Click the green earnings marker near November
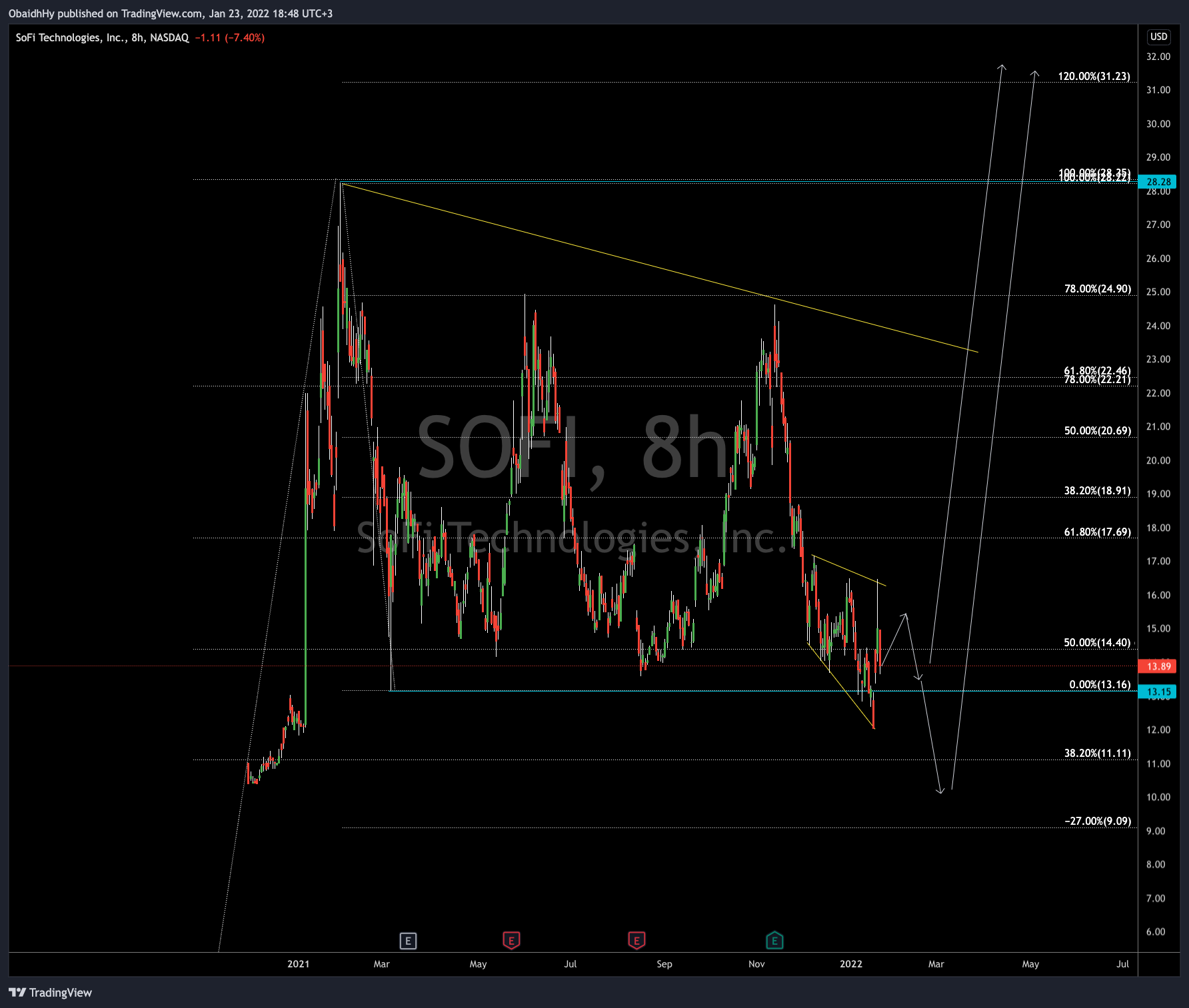The height and width of the screenshot is (1008, 1189). (774, 941)
